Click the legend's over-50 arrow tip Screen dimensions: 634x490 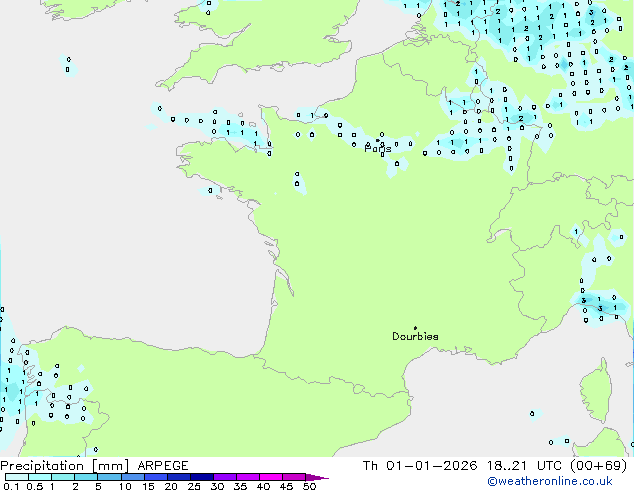point(317,477)
